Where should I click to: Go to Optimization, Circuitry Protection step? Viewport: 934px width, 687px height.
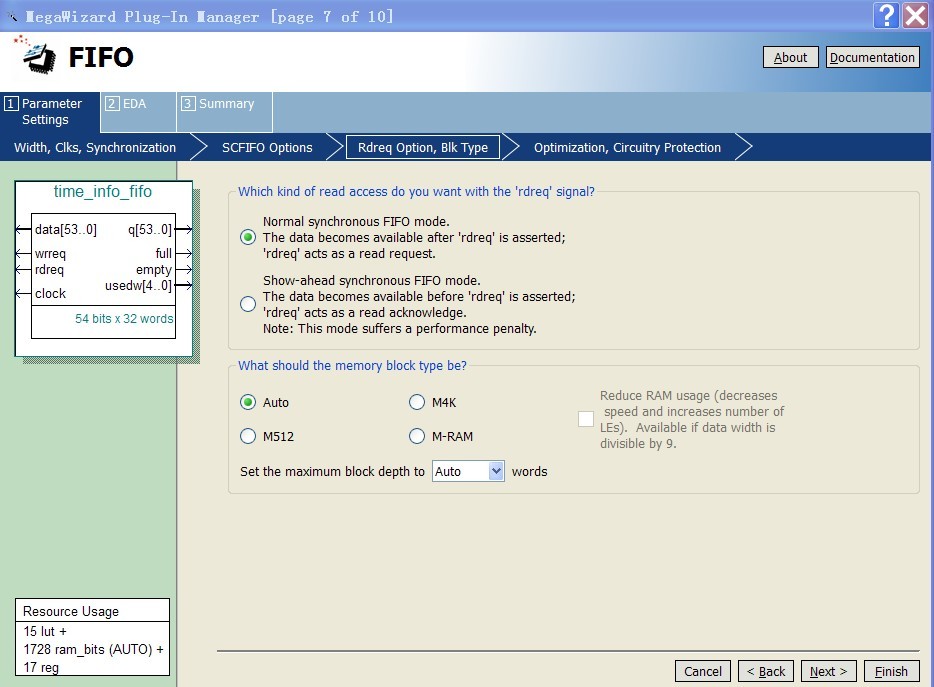(x=627, y=148)
